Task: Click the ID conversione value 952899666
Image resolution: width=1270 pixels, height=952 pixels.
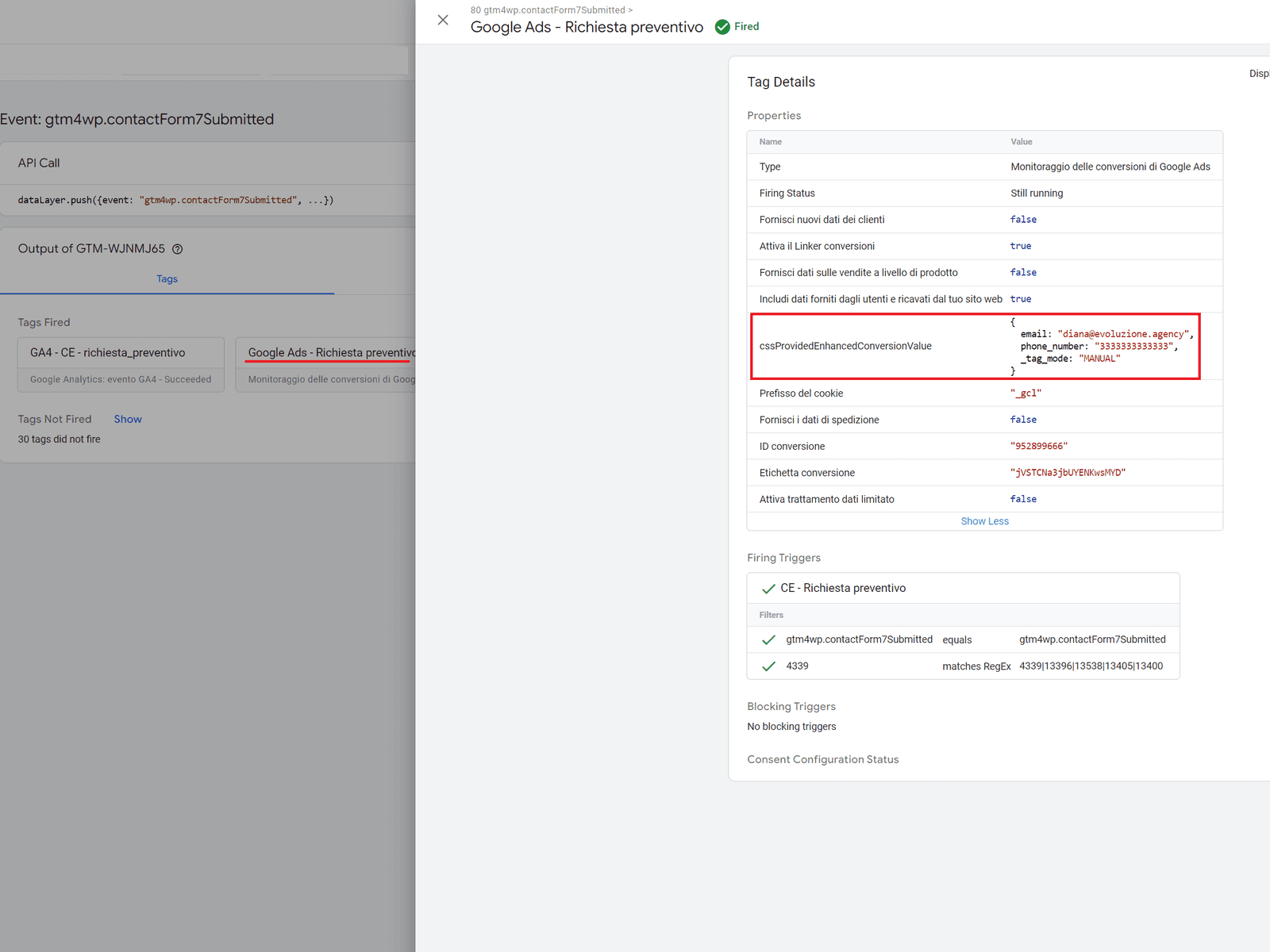Action: [x=1038, y=447]
